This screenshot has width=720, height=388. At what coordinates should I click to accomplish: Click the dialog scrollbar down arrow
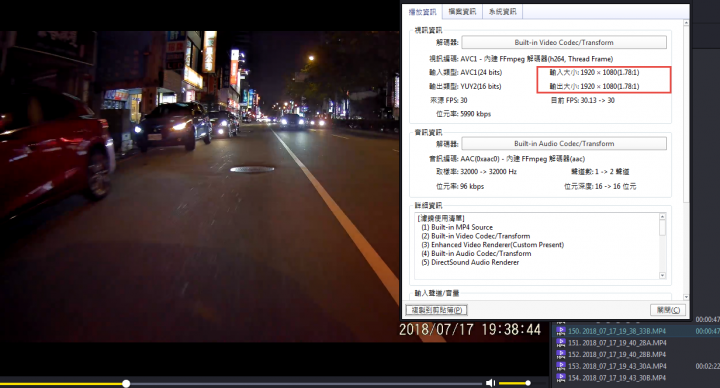click(686, 297)
